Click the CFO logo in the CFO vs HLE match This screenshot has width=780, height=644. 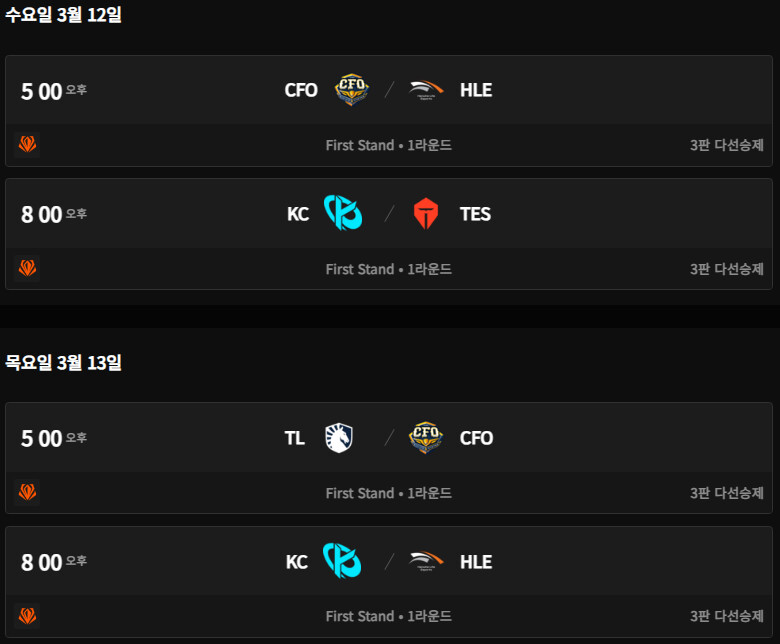351,90
